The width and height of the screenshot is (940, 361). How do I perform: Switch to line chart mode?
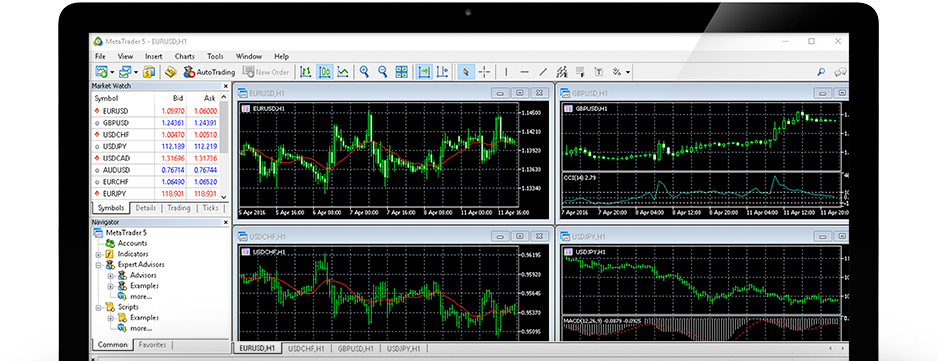tap(343, 72)
